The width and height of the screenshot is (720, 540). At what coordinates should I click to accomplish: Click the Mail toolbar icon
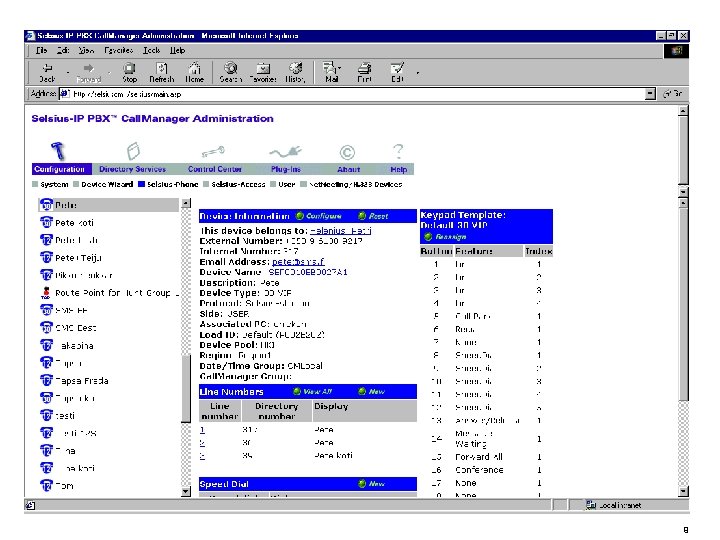click(x=331, y=73)
